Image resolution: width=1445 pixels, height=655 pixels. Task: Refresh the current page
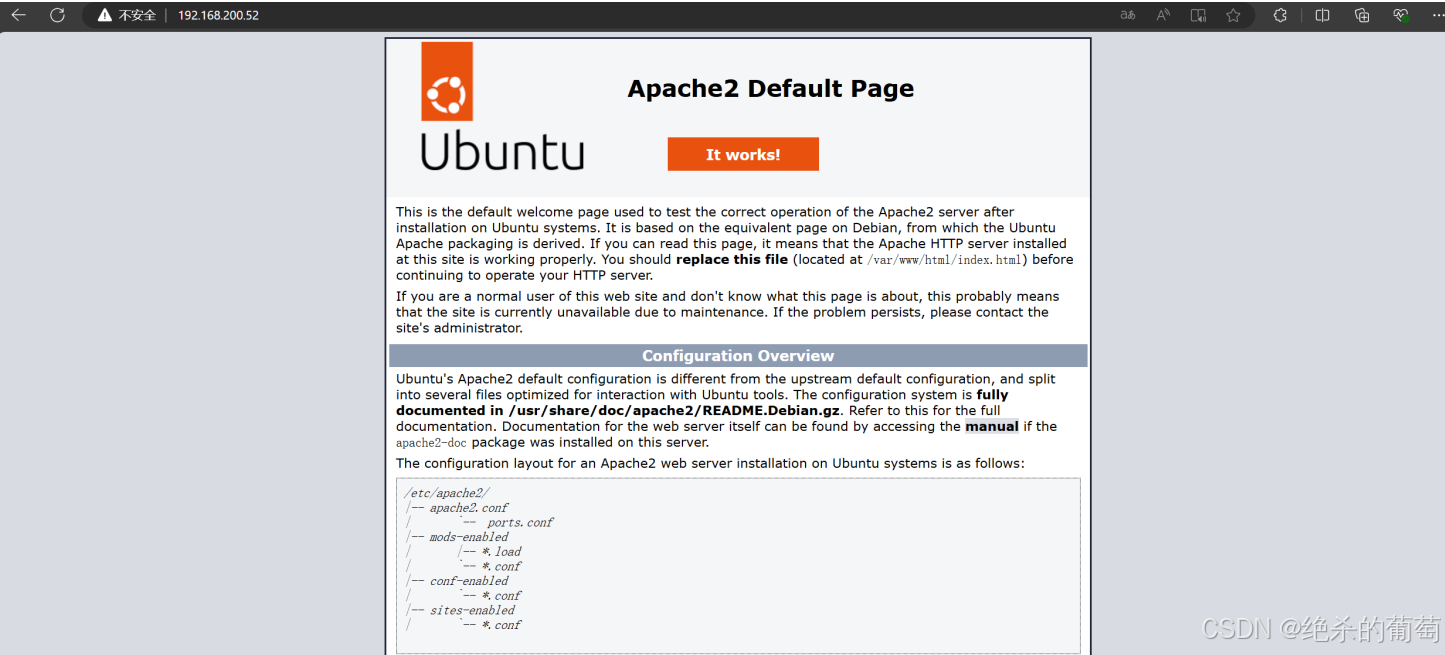57,15
